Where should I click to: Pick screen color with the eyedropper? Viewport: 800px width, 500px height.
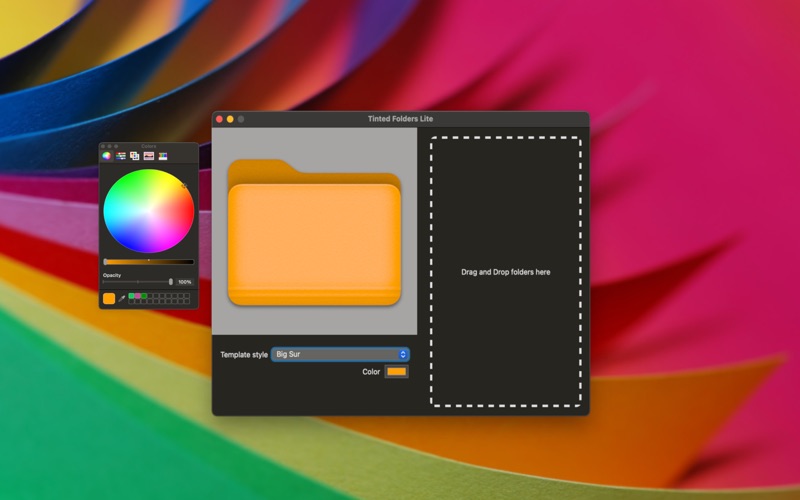[121, 298]
